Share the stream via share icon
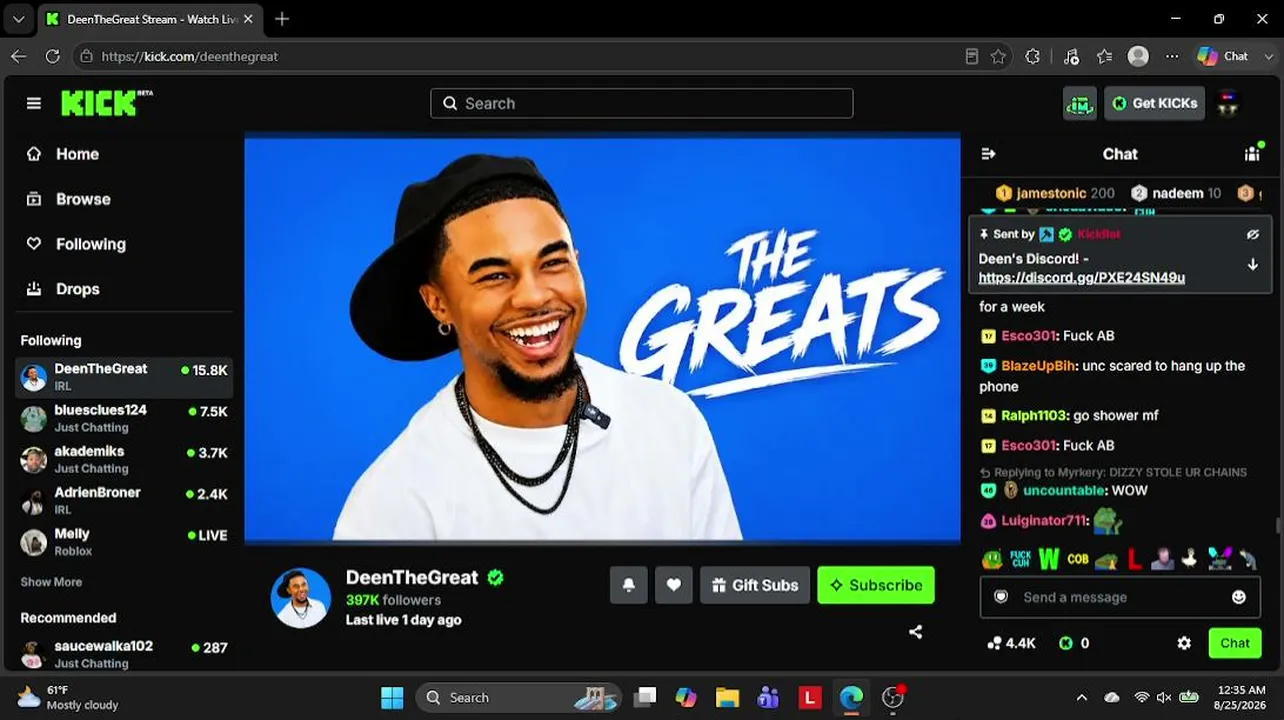 pos(915,632)
